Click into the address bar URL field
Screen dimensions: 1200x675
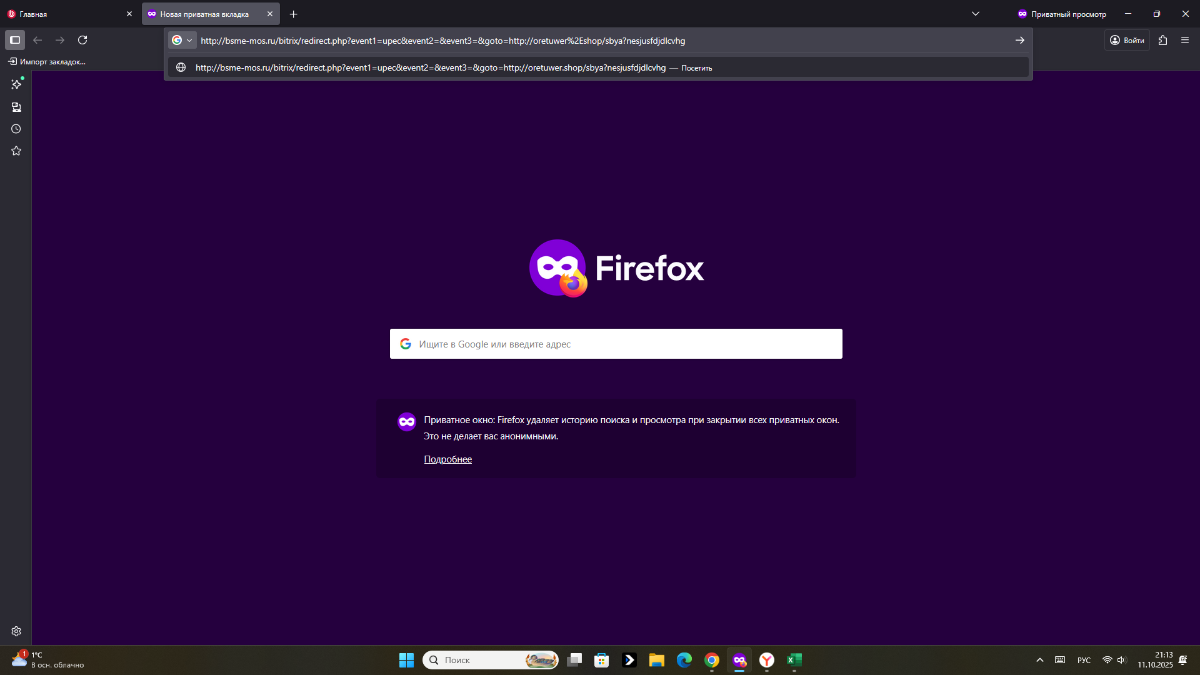click(600, 40)
